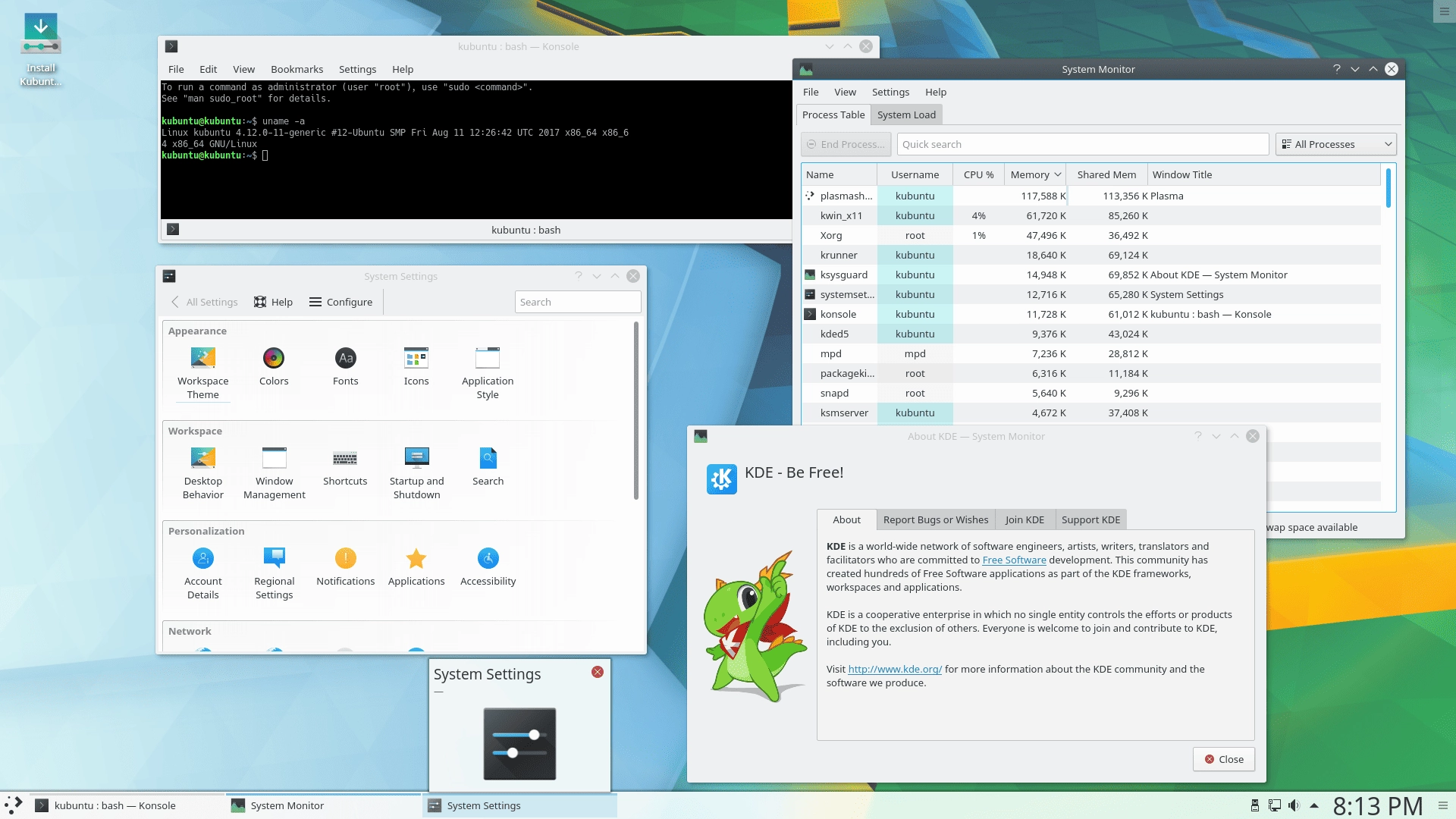Screen dimensions: 1456x819
Task: Click the removable device notifier tray icon
Action: click(x=1255, y=805)
